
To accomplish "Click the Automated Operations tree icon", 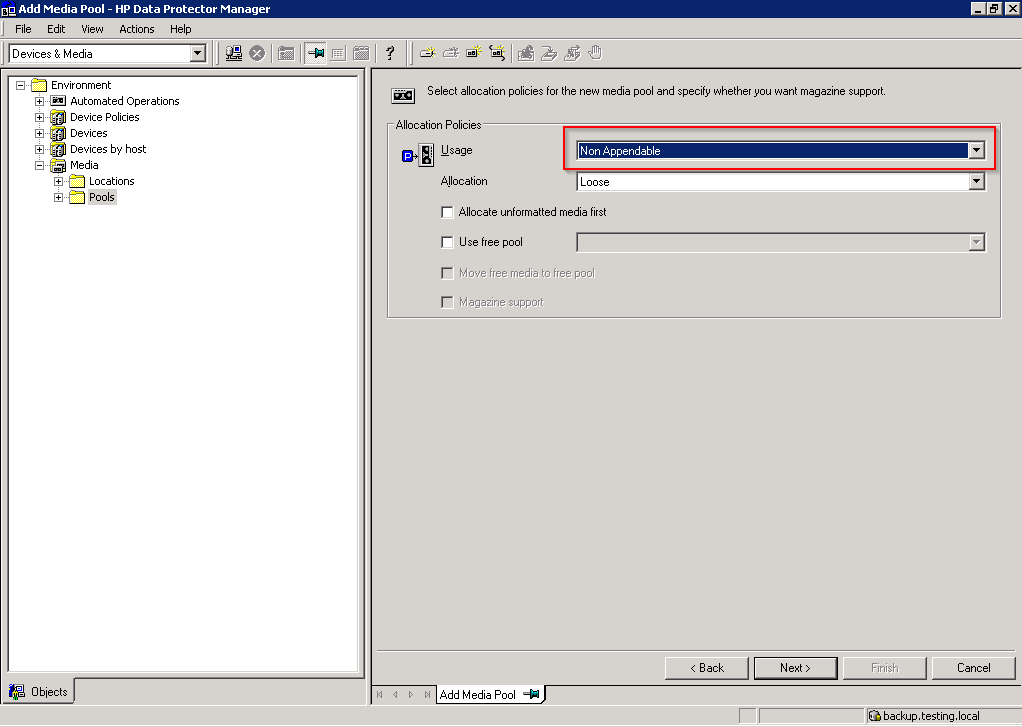I will 58,101.
